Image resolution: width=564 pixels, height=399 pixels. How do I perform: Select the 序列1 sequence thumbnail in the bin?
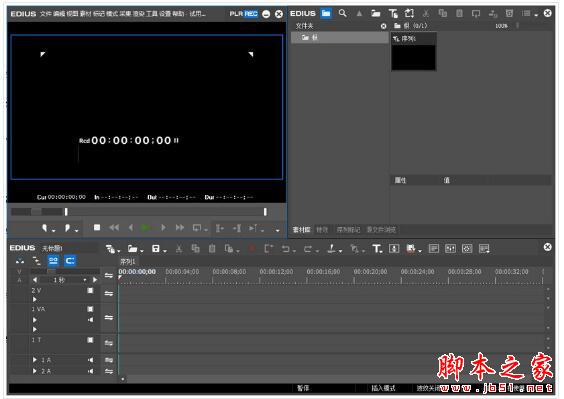click(x=414, y=51)
